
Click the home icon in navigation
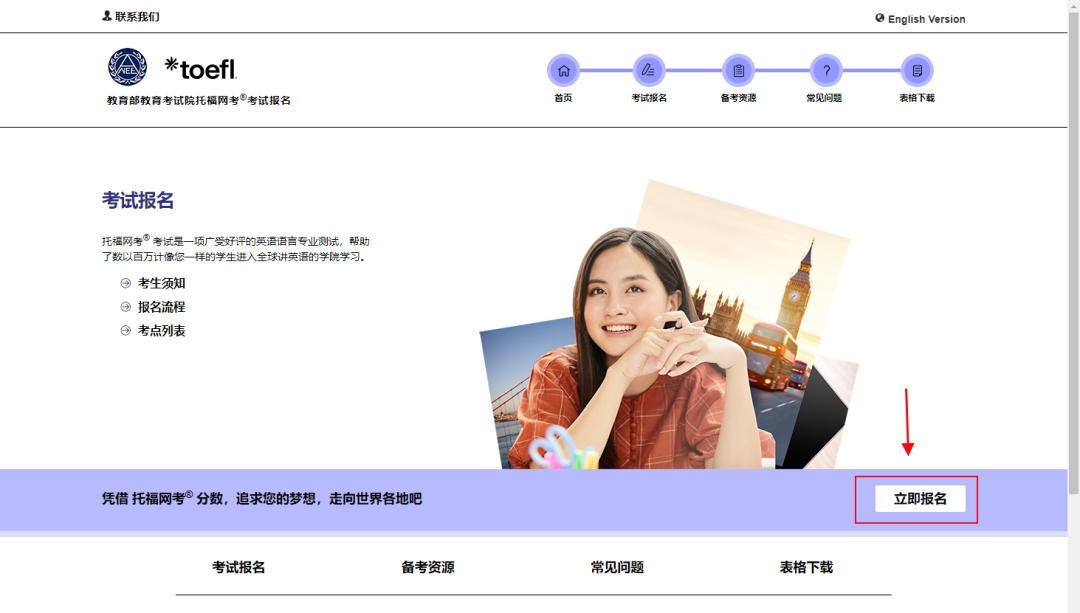pyautogui.click(x=563, y=71)
